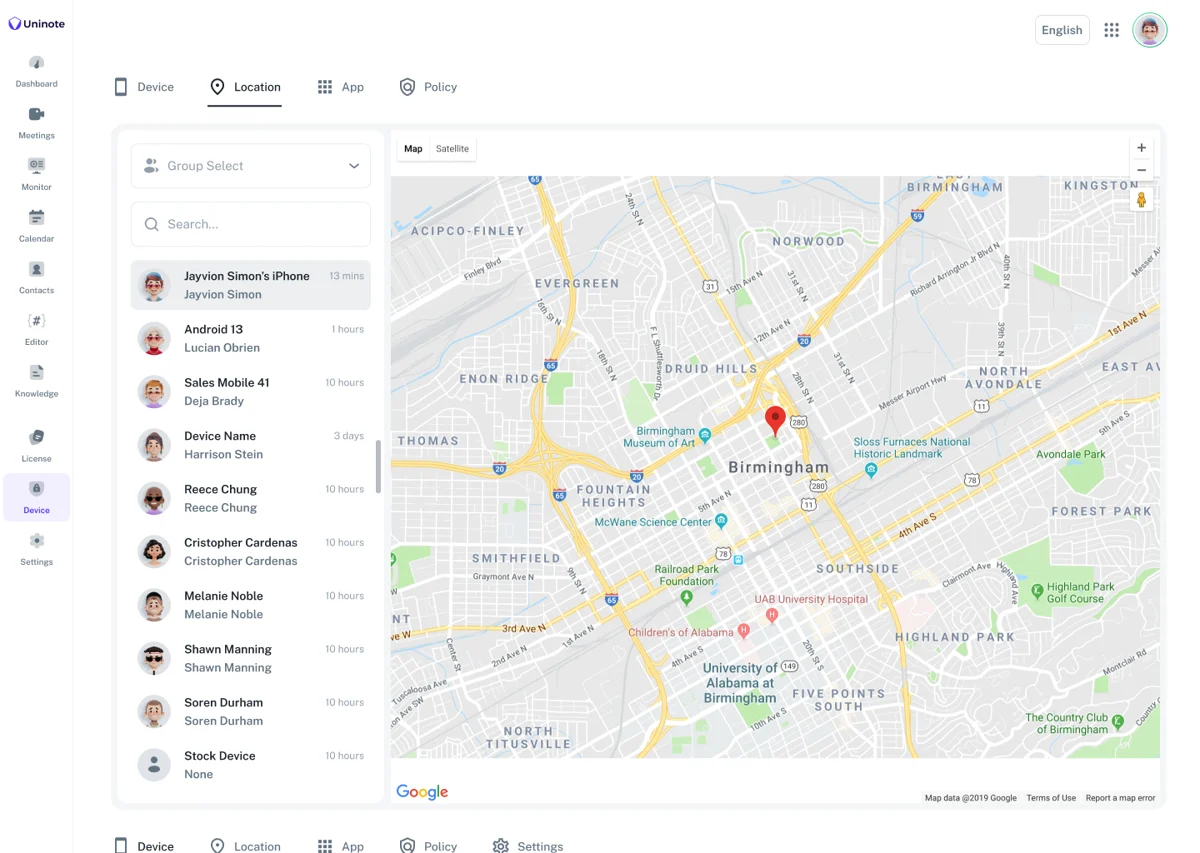Click the red map location pin
The image size is (1200, 853).
pyautogui.click(x=775, y=420)
